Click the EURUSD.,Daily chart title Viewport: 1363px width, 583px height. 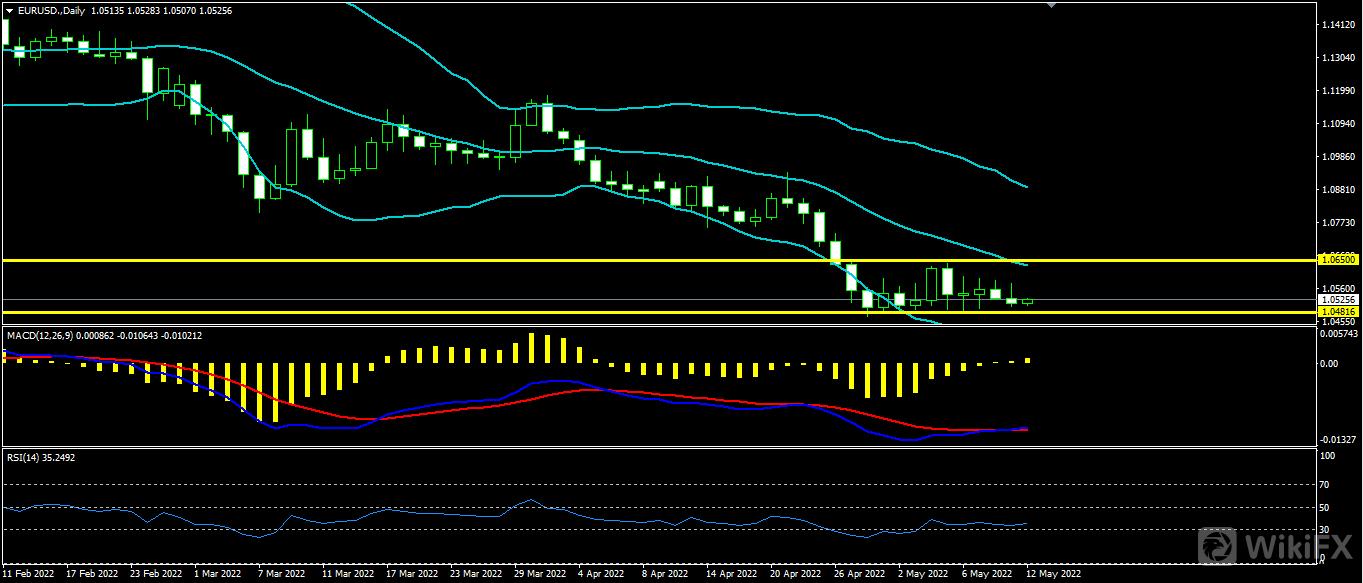tap(52, 10)
